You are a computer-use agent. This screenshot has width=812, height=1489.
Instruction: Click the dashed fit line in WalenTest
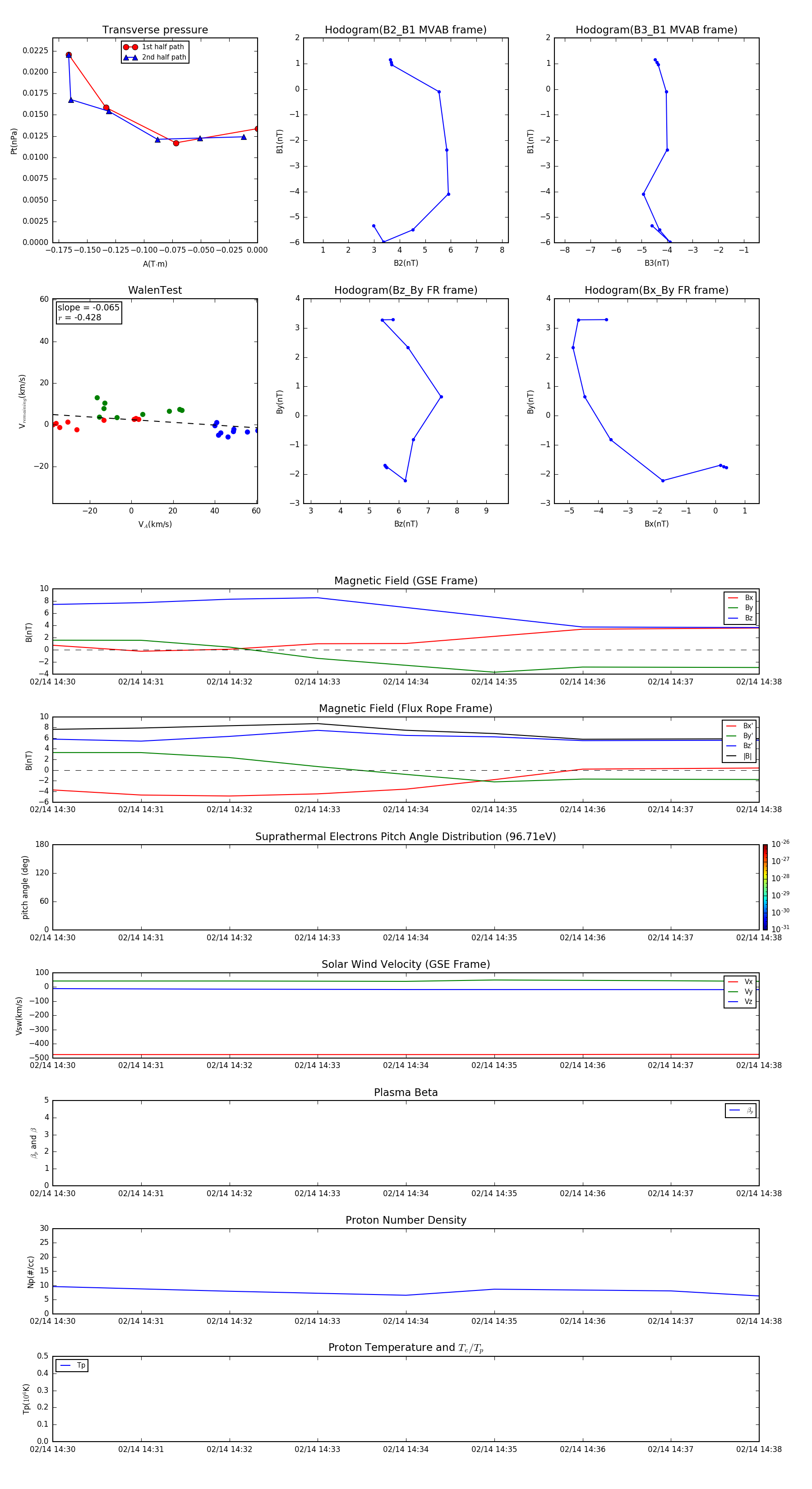[155, 421]
